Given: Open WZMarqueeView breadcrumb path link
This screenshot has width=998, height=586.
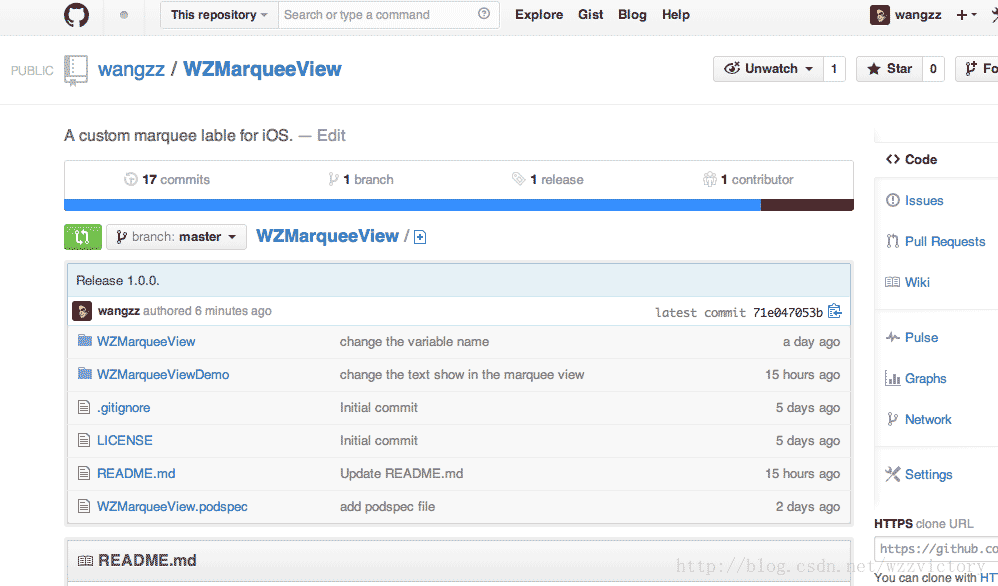Looking at the screenshot, I should pyautogui.click(x=327, y=236).
